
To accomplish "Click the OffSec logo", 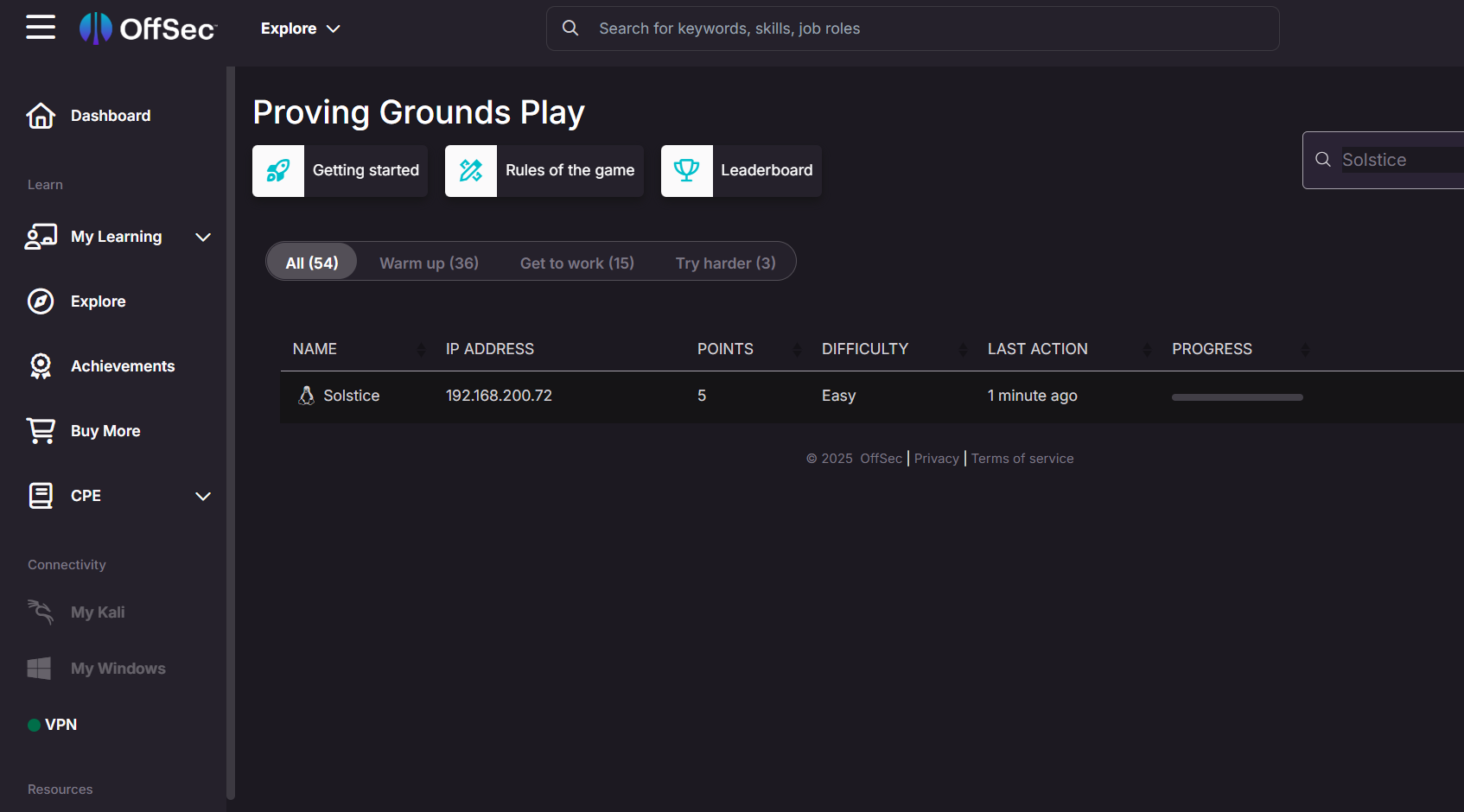I will click(x=148, y=29).
